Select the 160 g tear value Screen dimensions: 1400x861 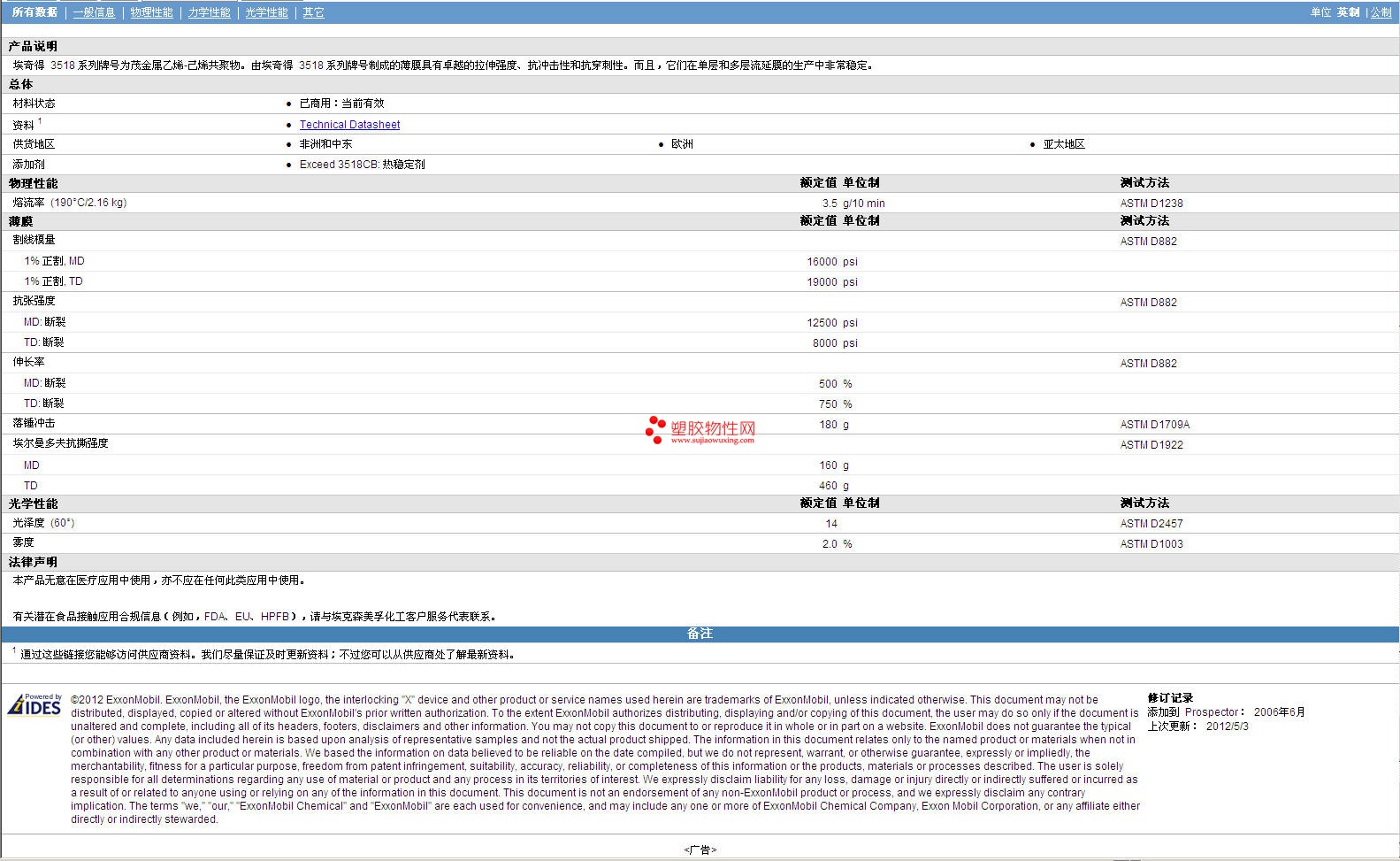click(x=834, y=465)
